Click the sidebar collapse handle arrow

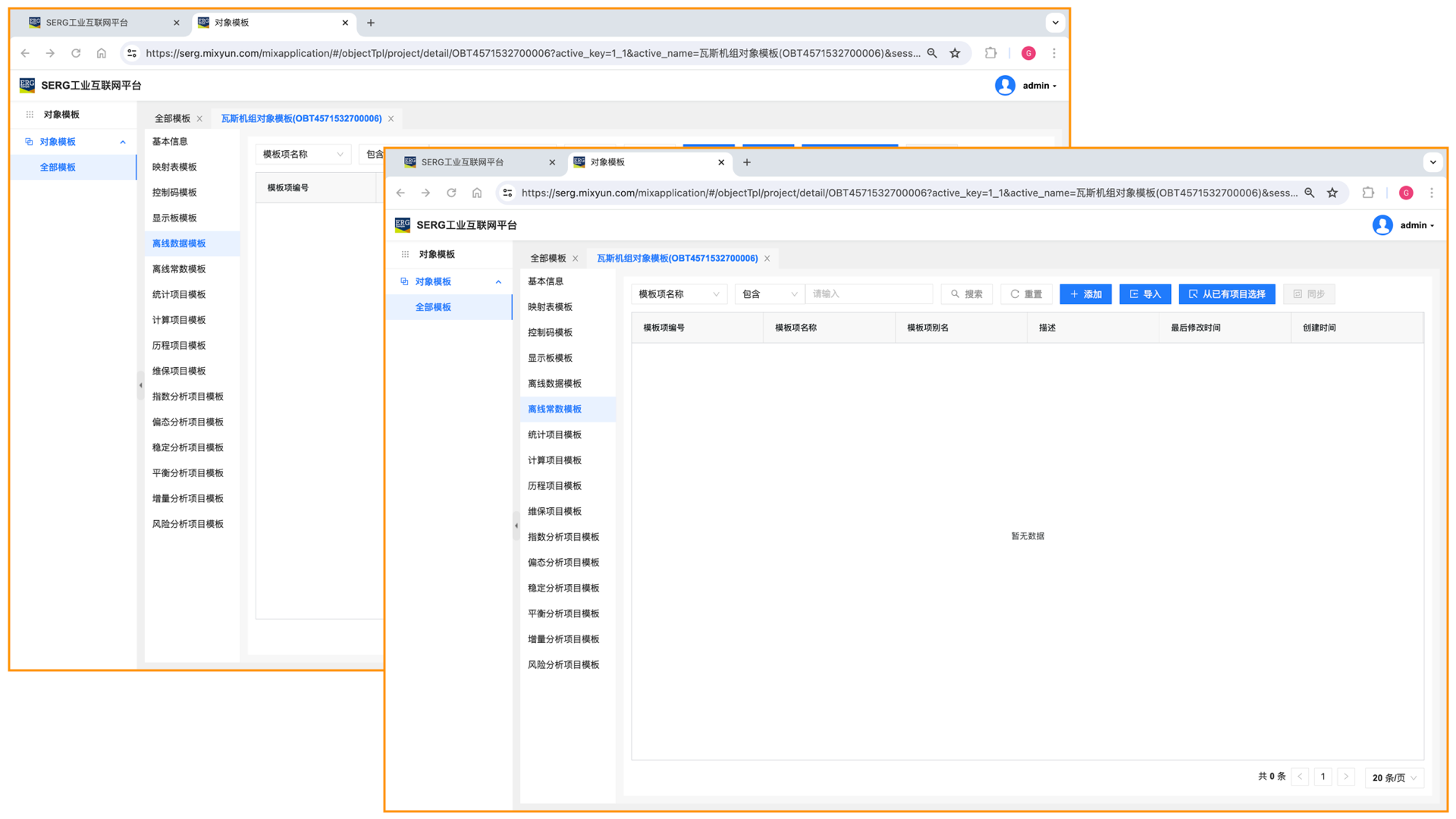pyautogui.click(x=516, y=526)
